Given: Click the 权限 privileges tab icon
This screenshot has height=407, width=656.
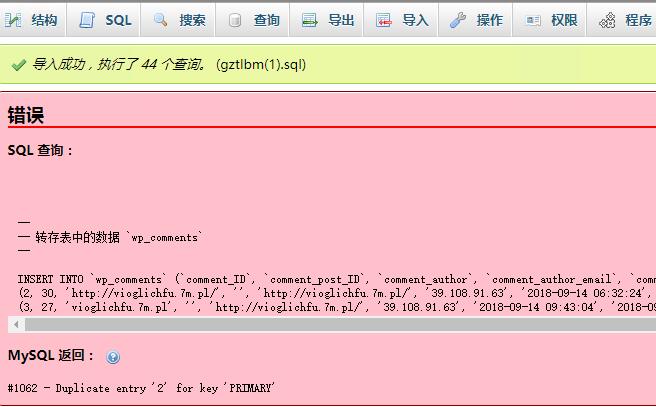Looking at the screenshot, I should (533, 20).
